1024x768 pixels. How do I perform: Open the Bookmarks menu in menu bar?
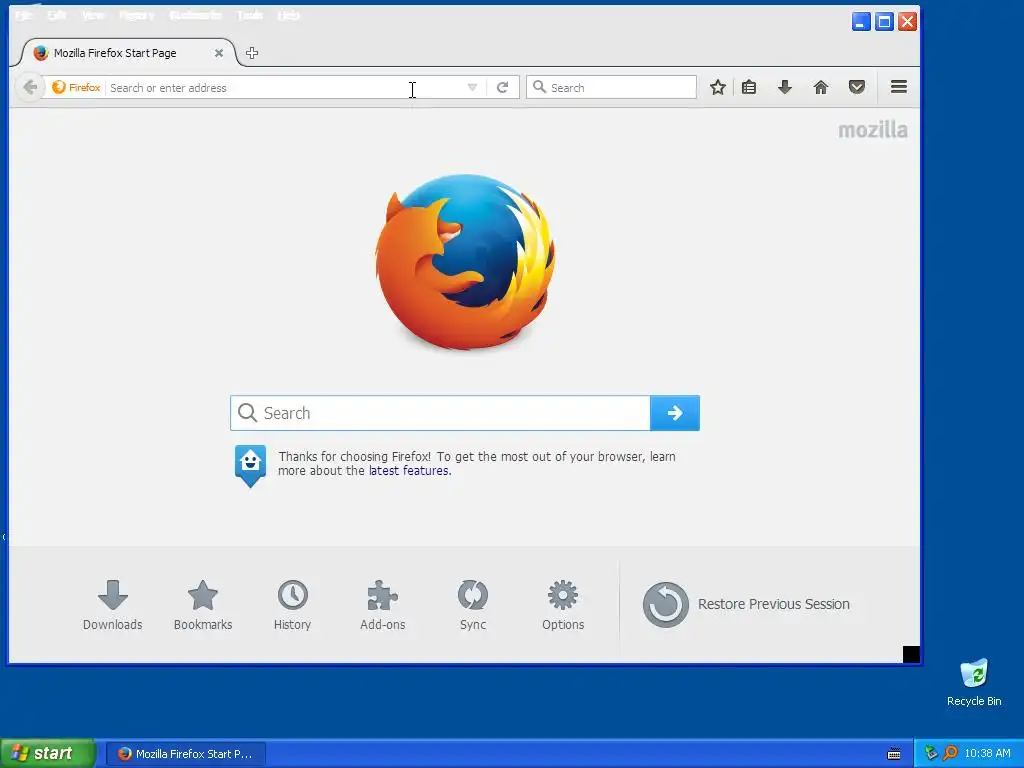tap(195, 15)
